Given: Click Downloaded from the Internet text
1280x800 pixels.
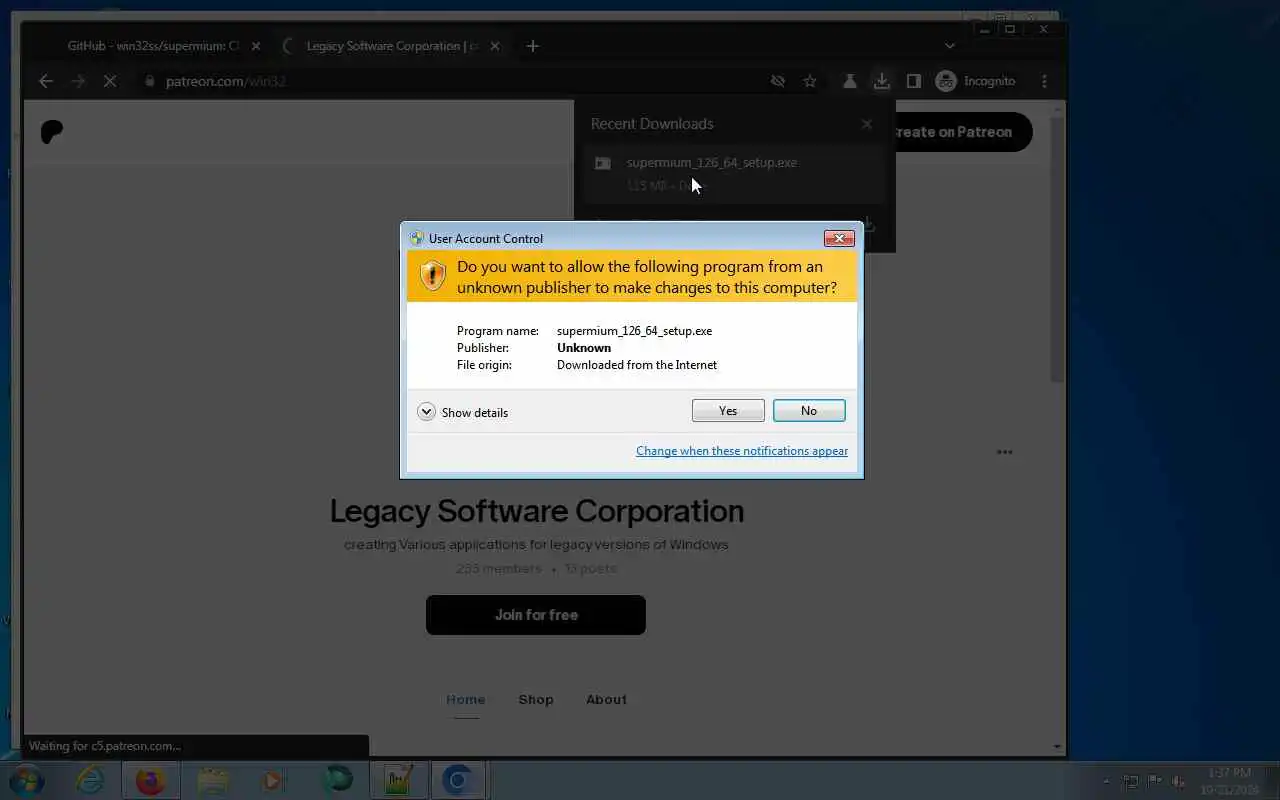Looking at the screenshot, I should pos(637,365).
